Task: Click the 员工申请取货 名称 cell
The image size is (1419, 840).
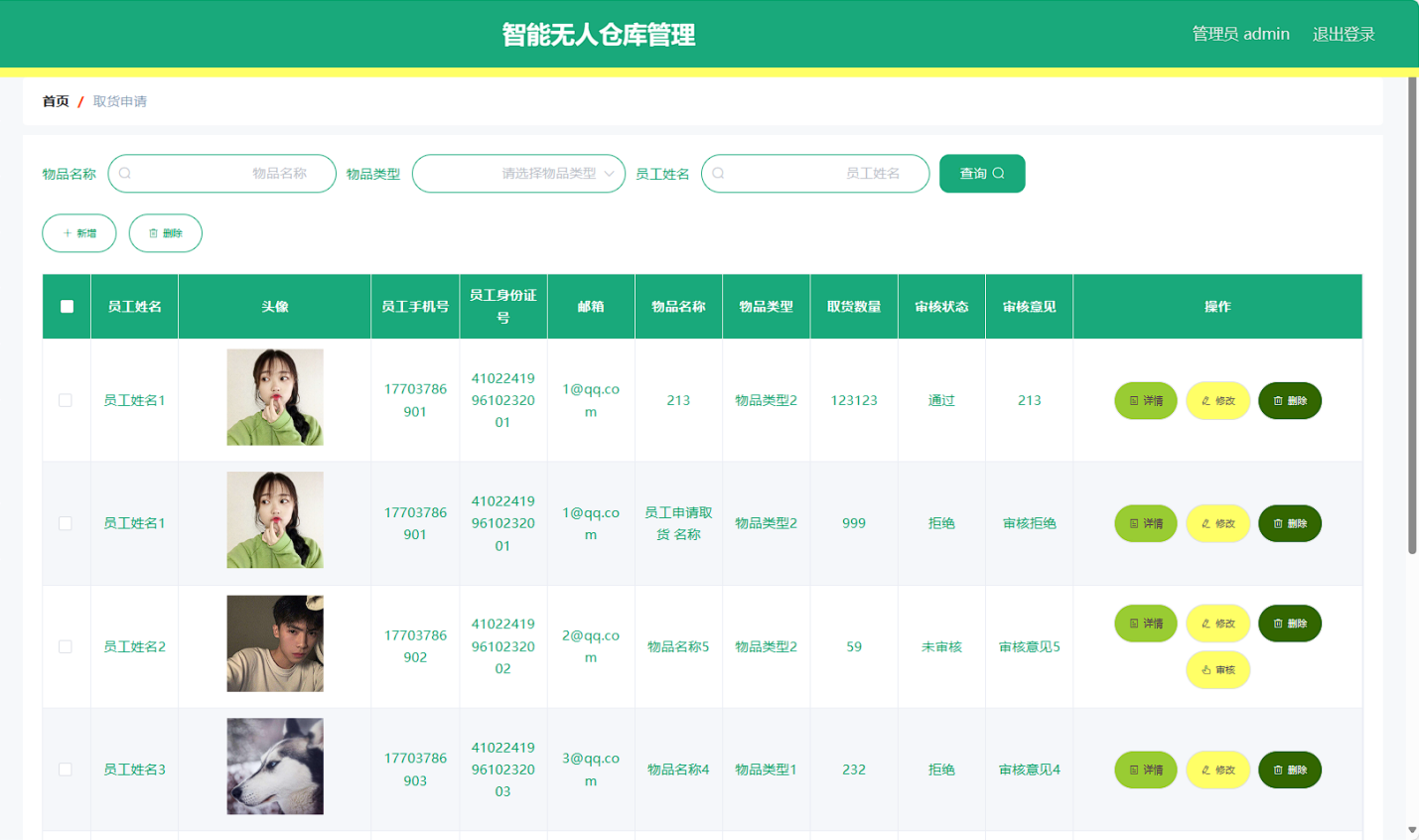Action: coord(678,523)
